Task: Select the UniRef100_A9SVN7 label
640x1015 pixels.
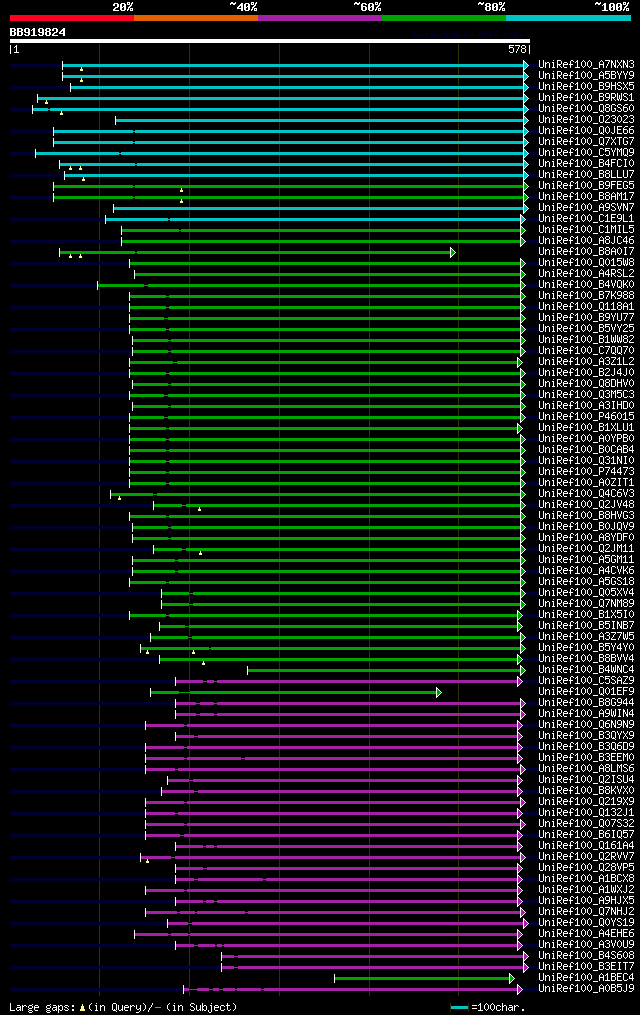Action: (x=586, y=208)
